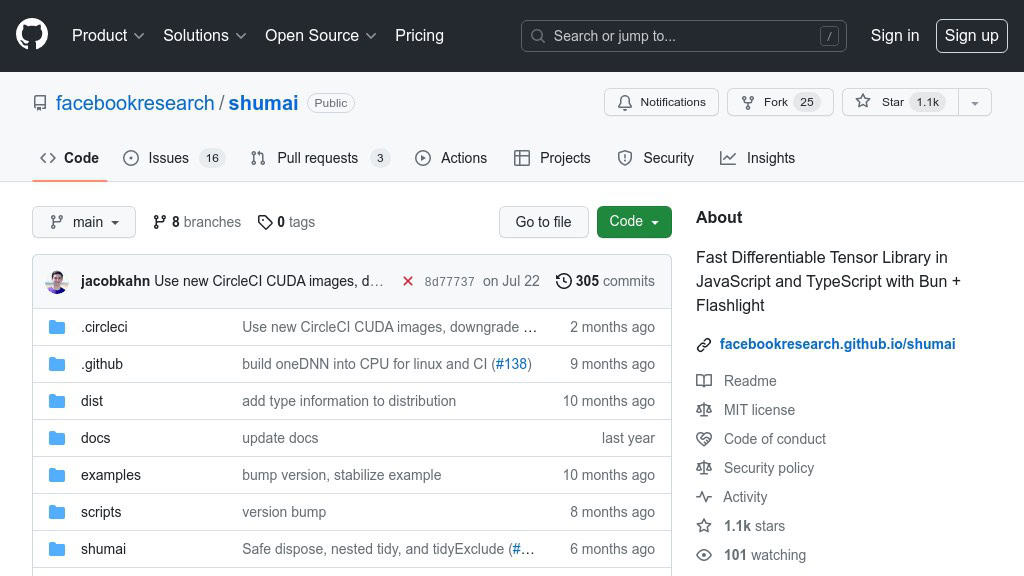Click the fork icon on the Fork button

(747, 102)
